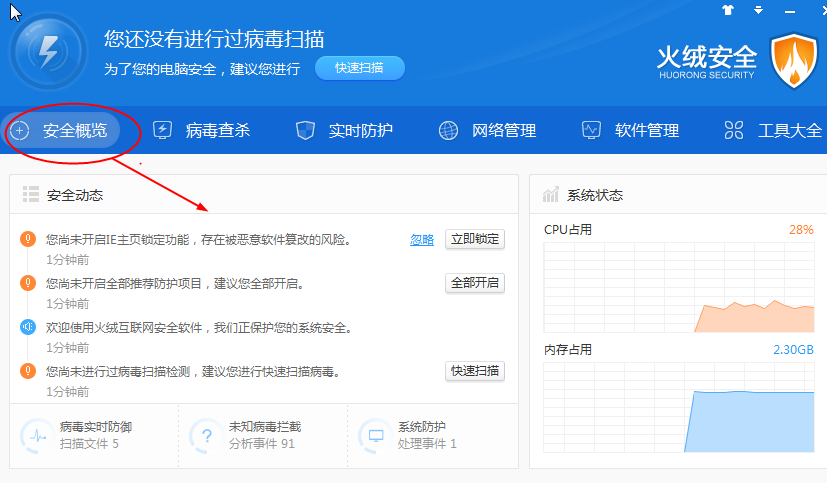Click the 系统状态 panel heading
827x483 pixels.
pos(595,196)
